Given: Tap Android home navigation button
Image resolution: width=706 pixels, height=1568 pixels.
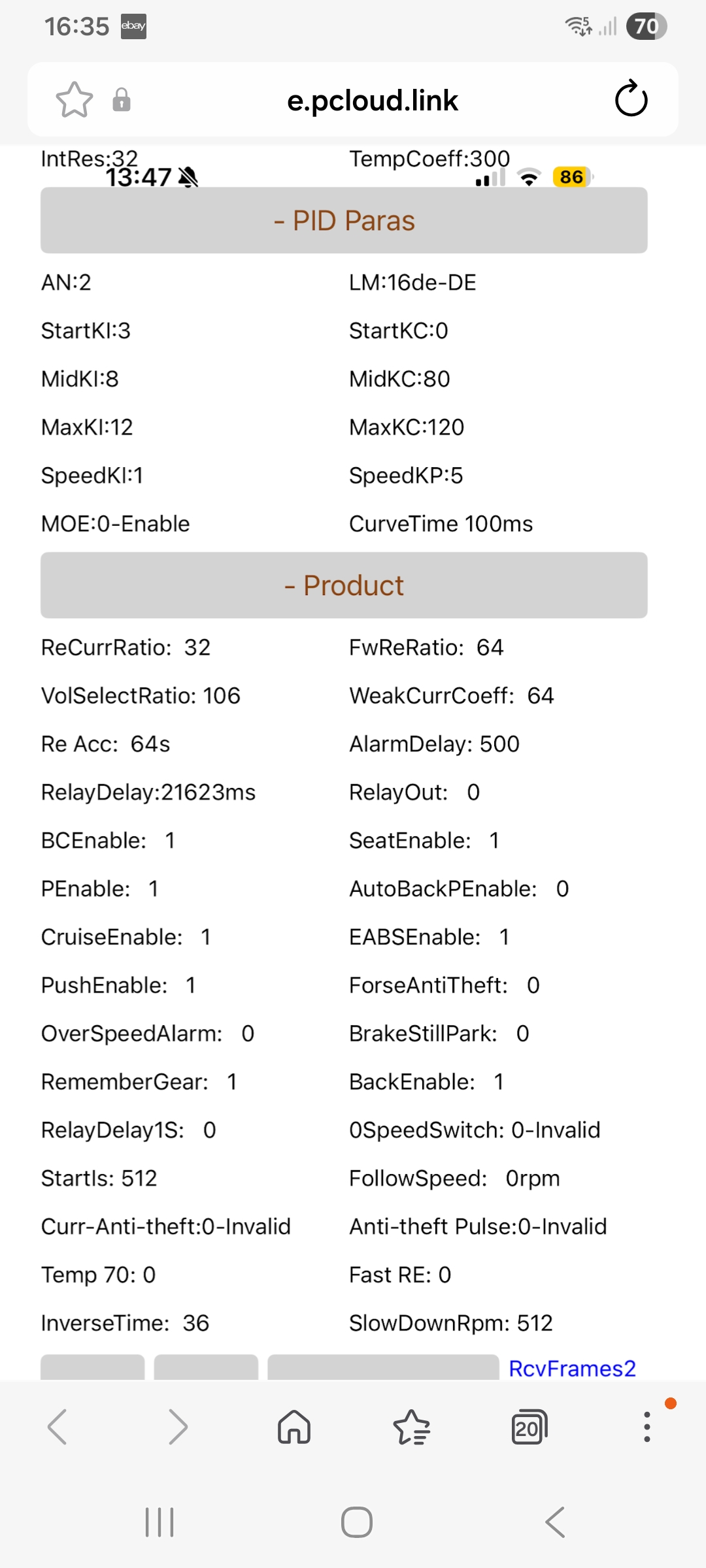Looking at the screenshot, I should point(357,1522).
